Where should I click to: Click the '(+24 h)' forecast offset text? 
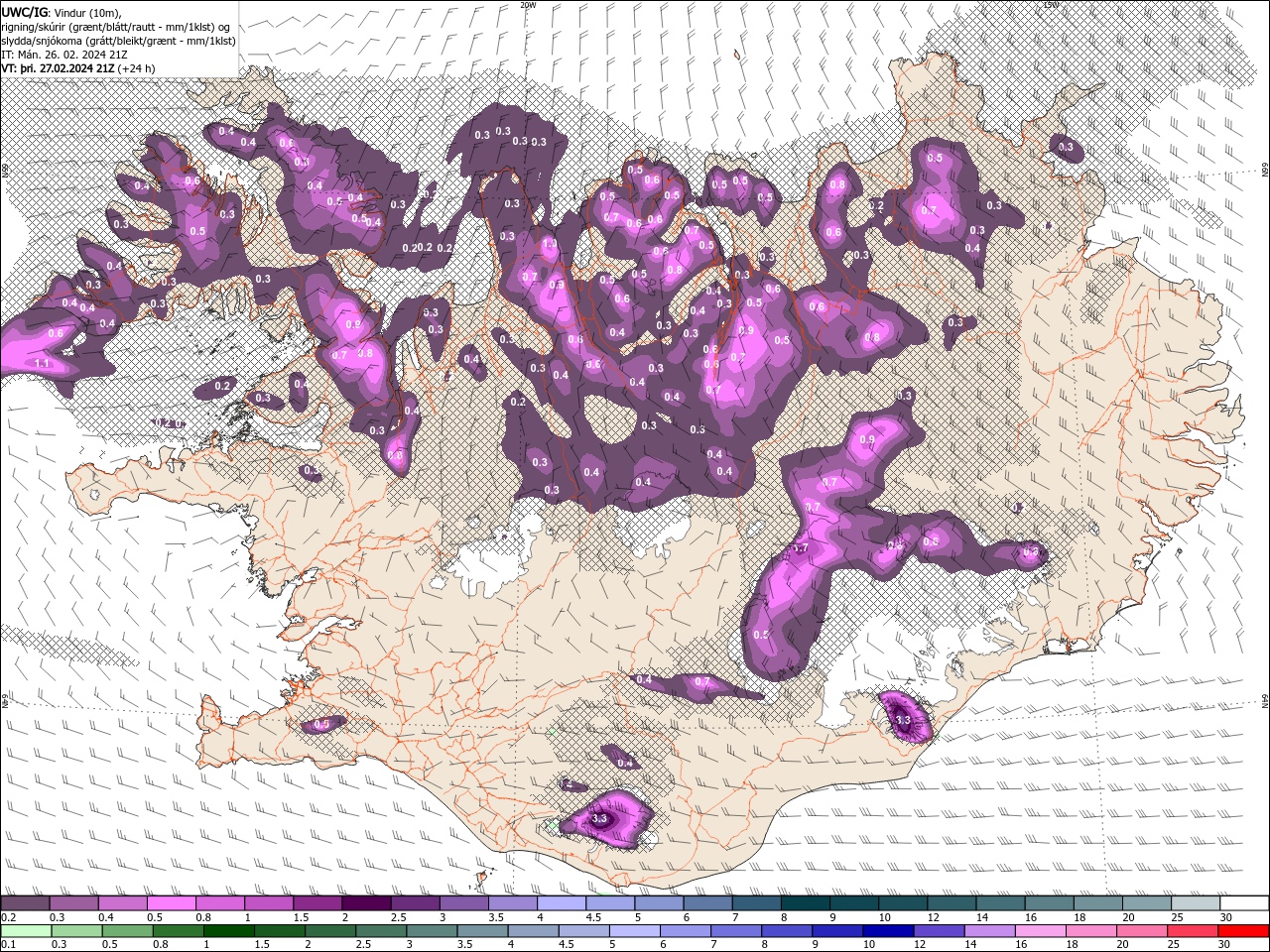[136, 69]
